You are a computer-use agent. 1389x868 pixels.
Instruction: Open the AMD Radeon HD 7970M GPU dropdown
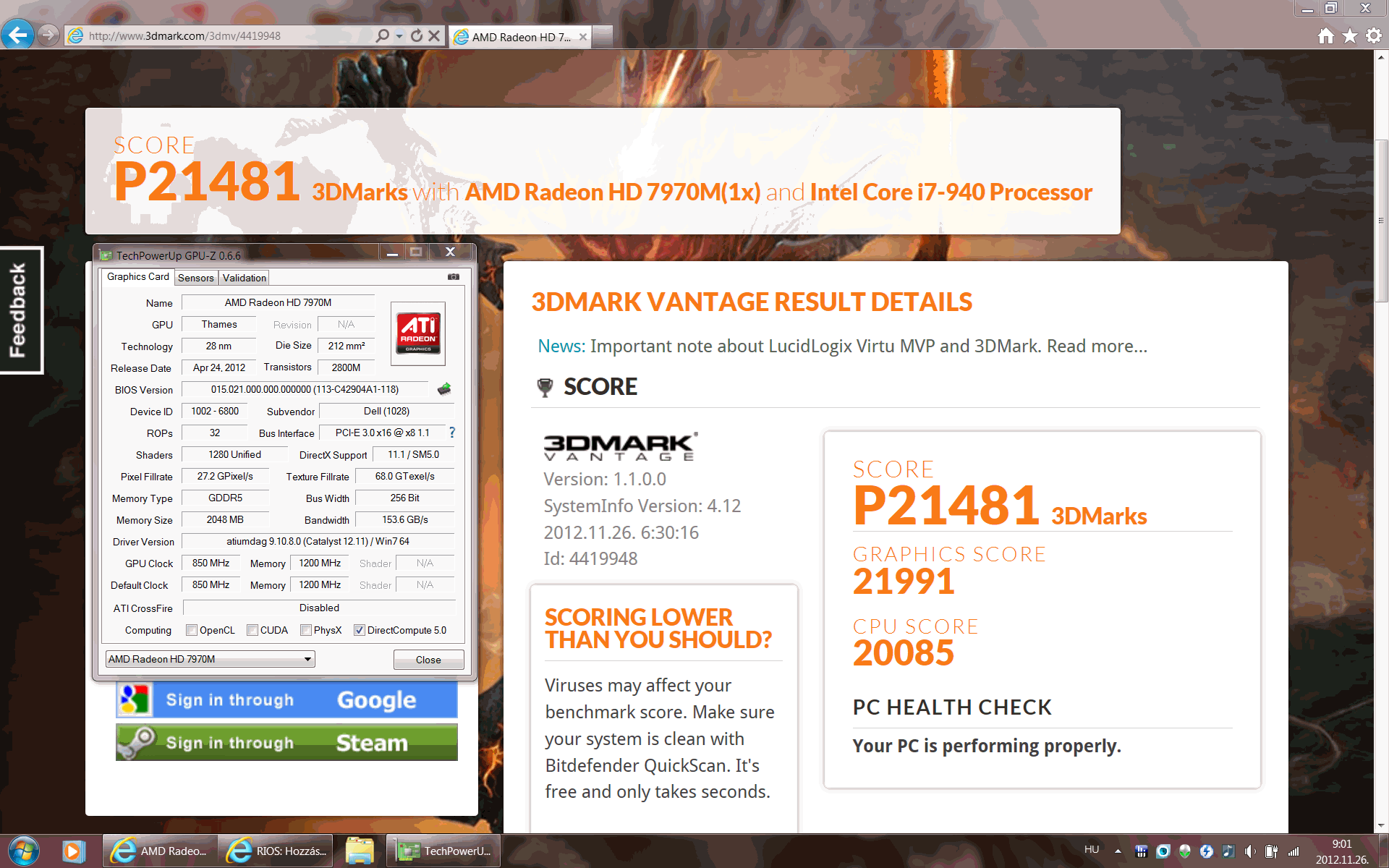[210, 659]
